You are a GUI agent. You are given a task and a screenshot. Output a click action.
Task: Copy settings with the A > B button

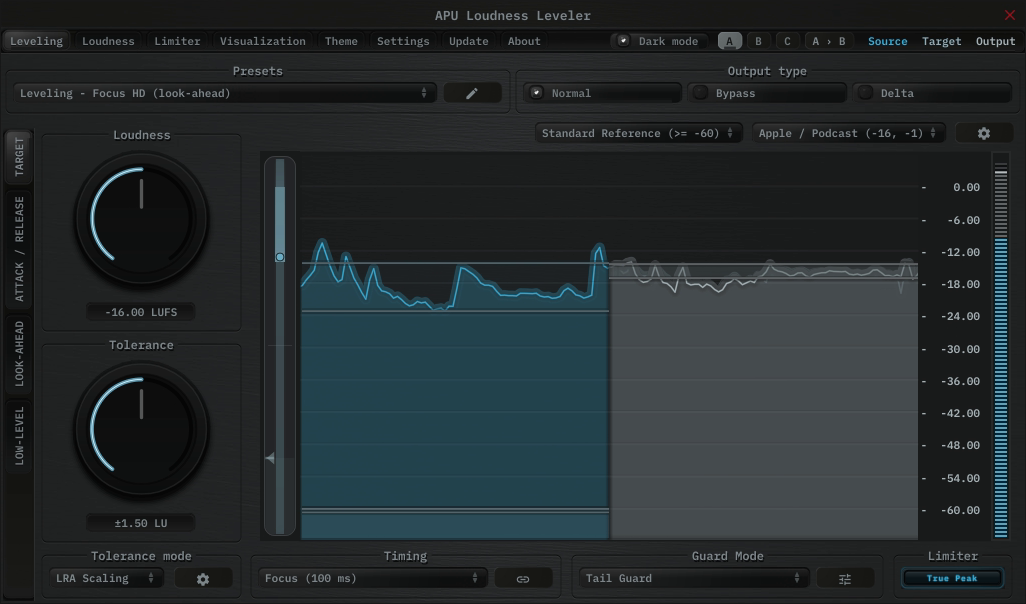point(828,41)
